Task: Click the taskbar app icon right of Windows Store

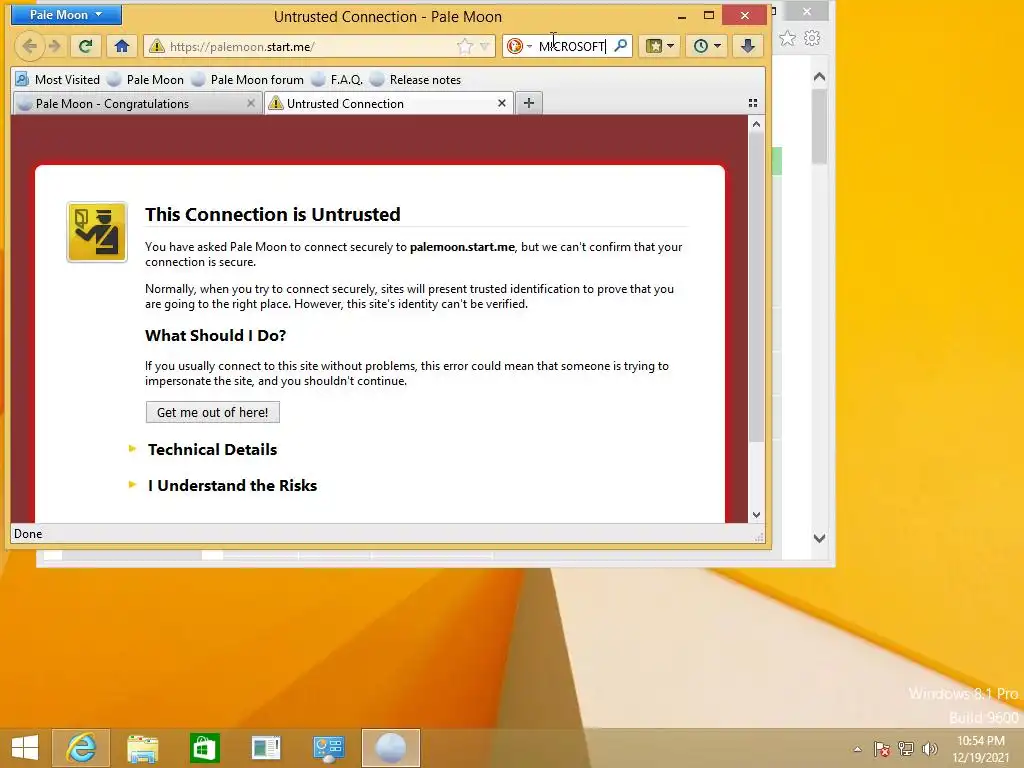Action: point(266,748)
